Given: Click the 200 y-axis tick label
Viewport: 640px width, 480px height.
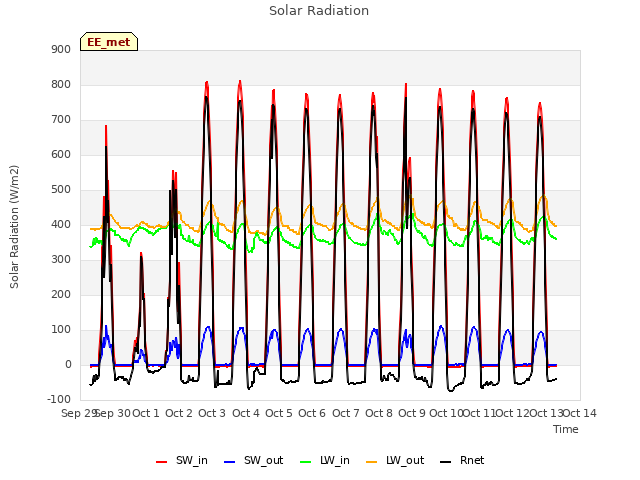Looking at the screenshot, I should click(61, 295).
